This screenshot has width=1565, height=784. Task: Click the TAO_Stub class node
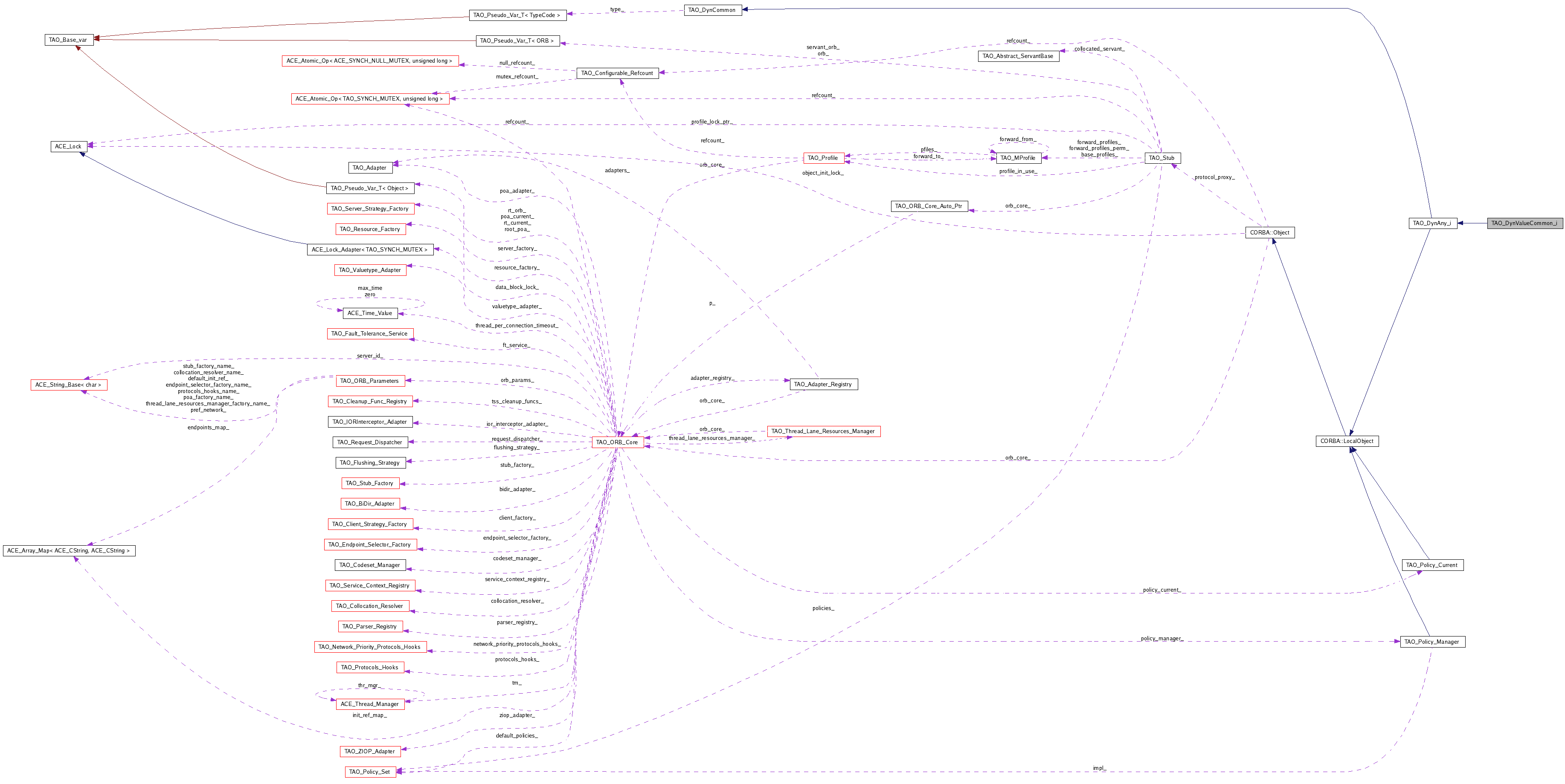coord(1161,158)
